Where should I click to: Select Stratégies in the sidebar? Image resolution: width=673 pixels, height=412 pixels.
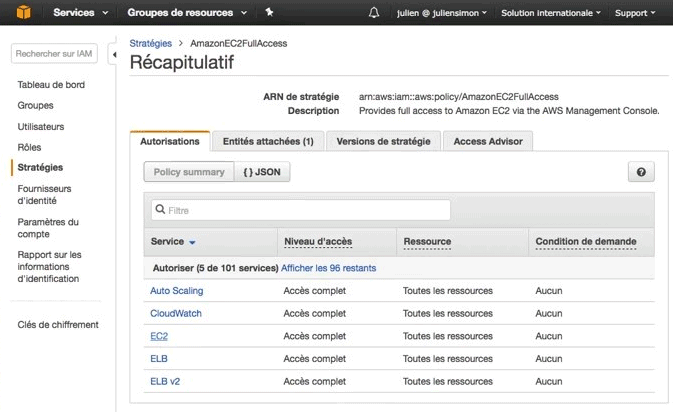(40, 167)
